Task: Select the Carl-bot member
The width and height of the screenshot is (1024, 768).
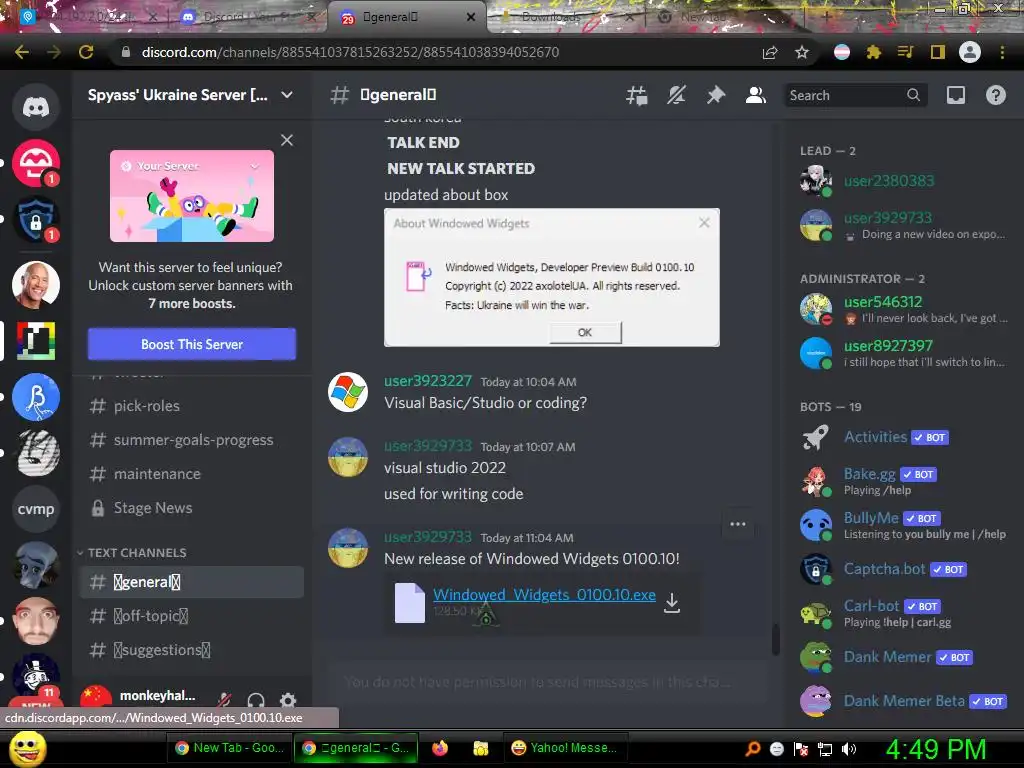Action: tap(904, 613)
